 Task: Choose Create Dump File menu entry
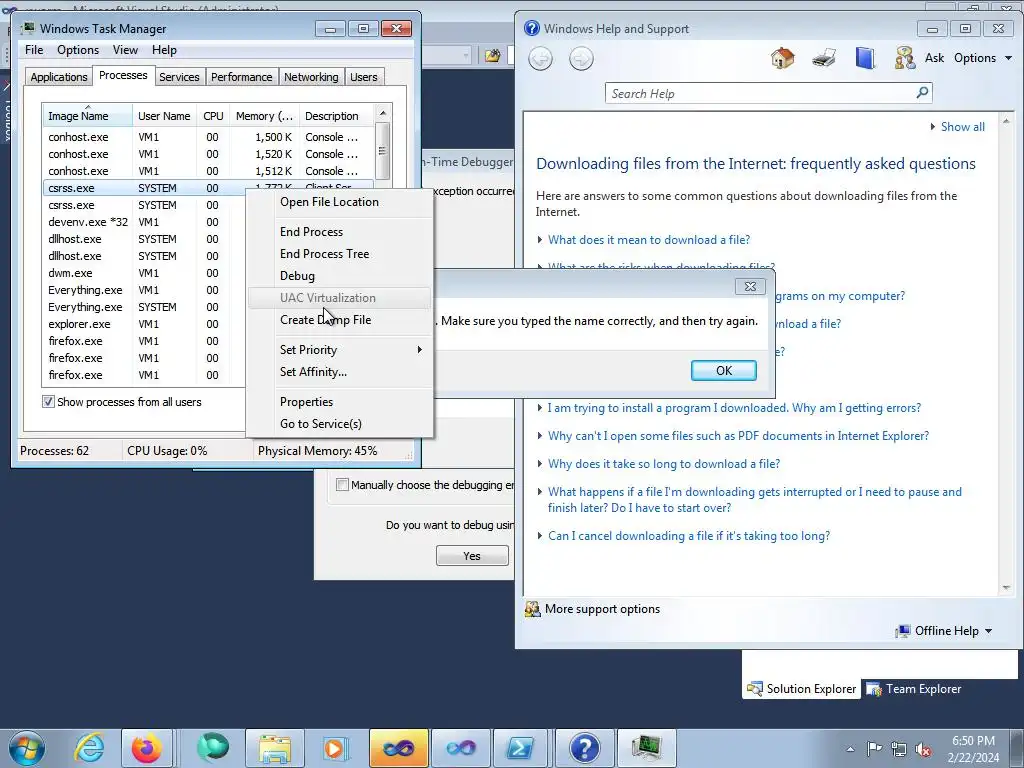pos(340,319)
